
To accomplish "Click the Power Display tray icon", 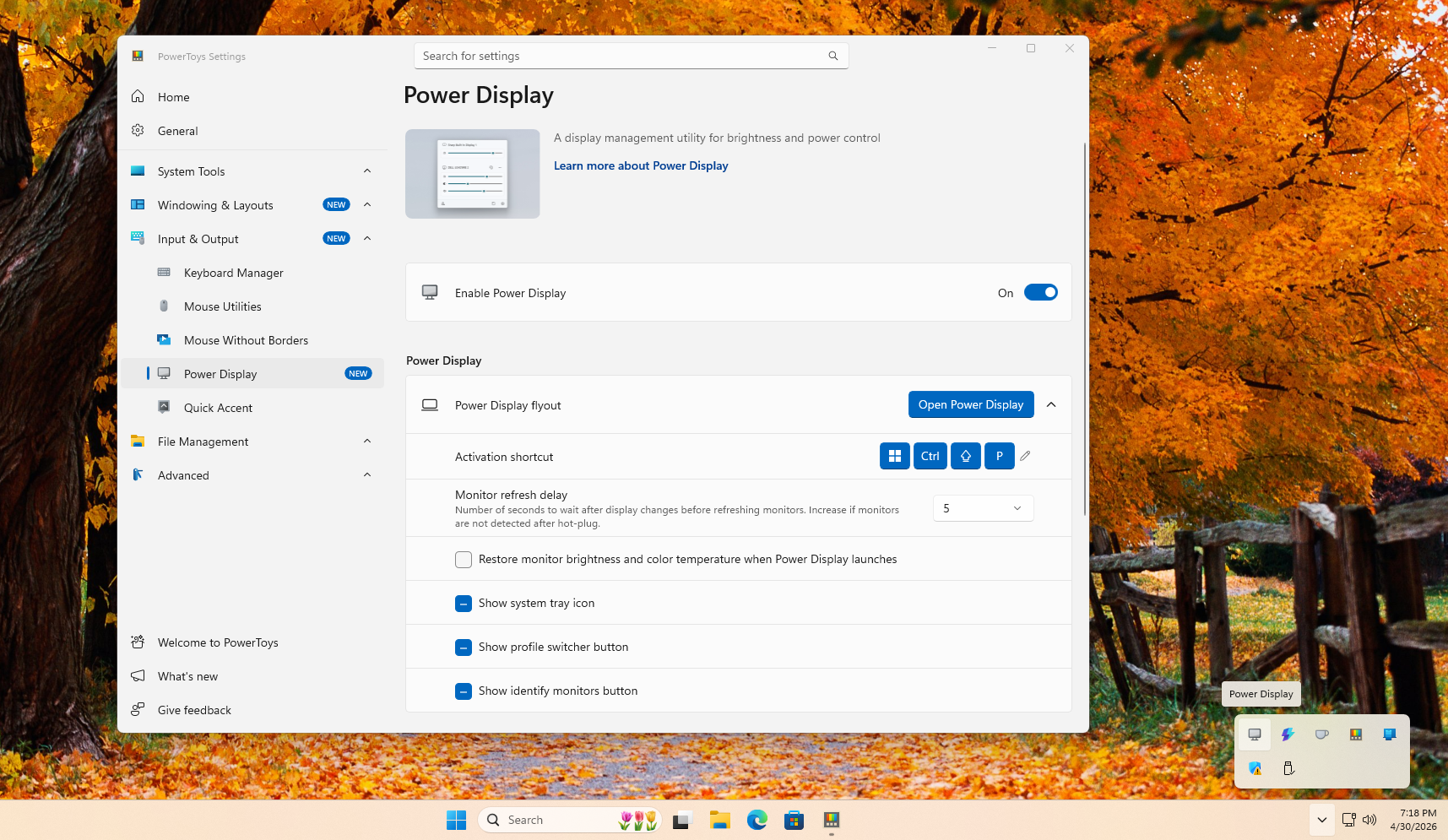I will (1255, 734).
